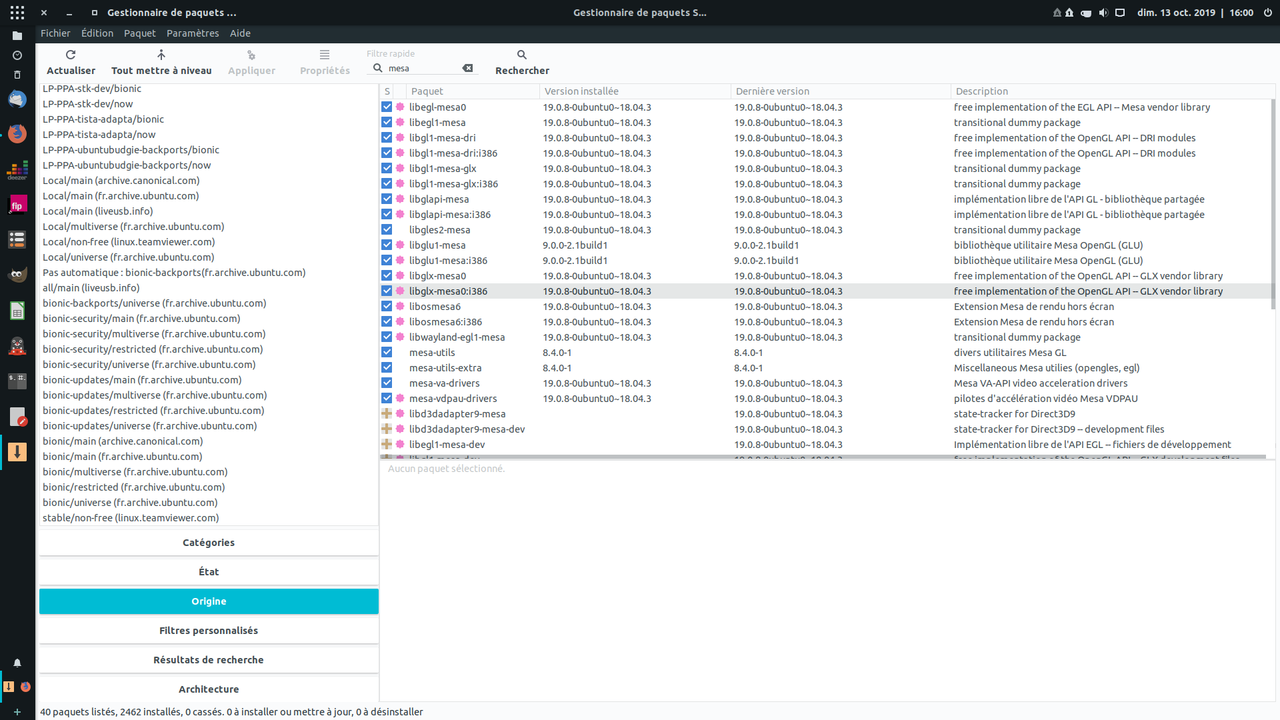Toggle checkbox for mesa-va-drivers
The width and height of the screenshot is (1280, 720).
(387, 383)
